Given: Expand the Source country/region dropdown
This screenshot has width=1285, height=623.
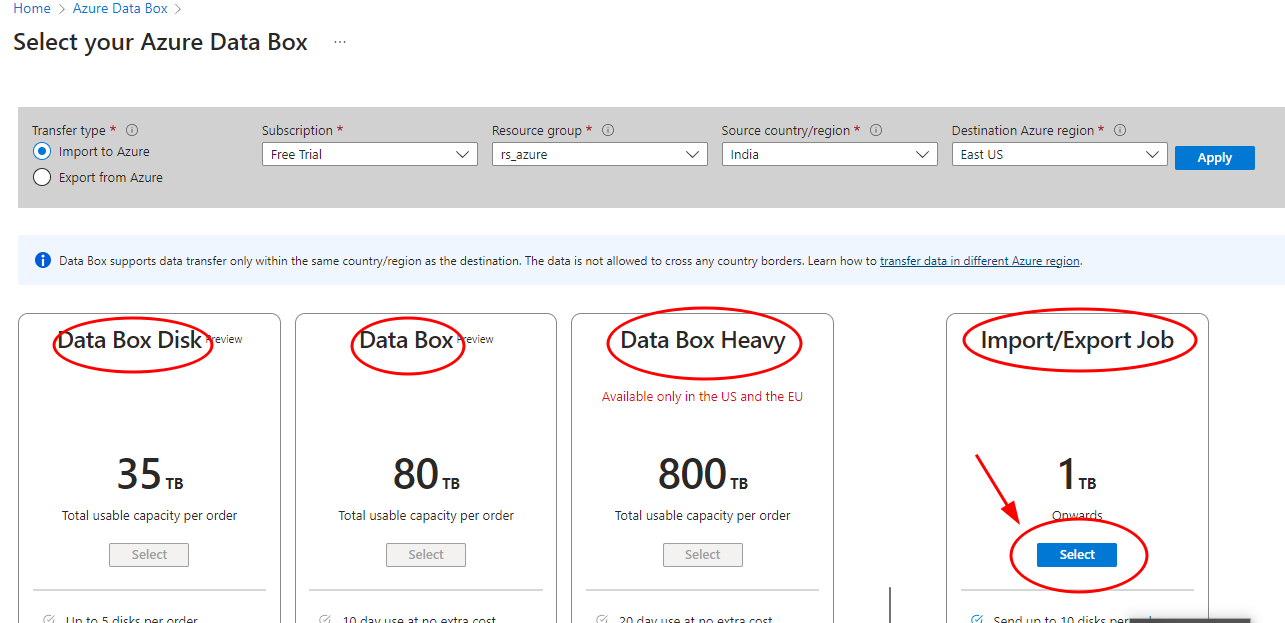Looking at the screenshot, I should [x=829, y=153].
